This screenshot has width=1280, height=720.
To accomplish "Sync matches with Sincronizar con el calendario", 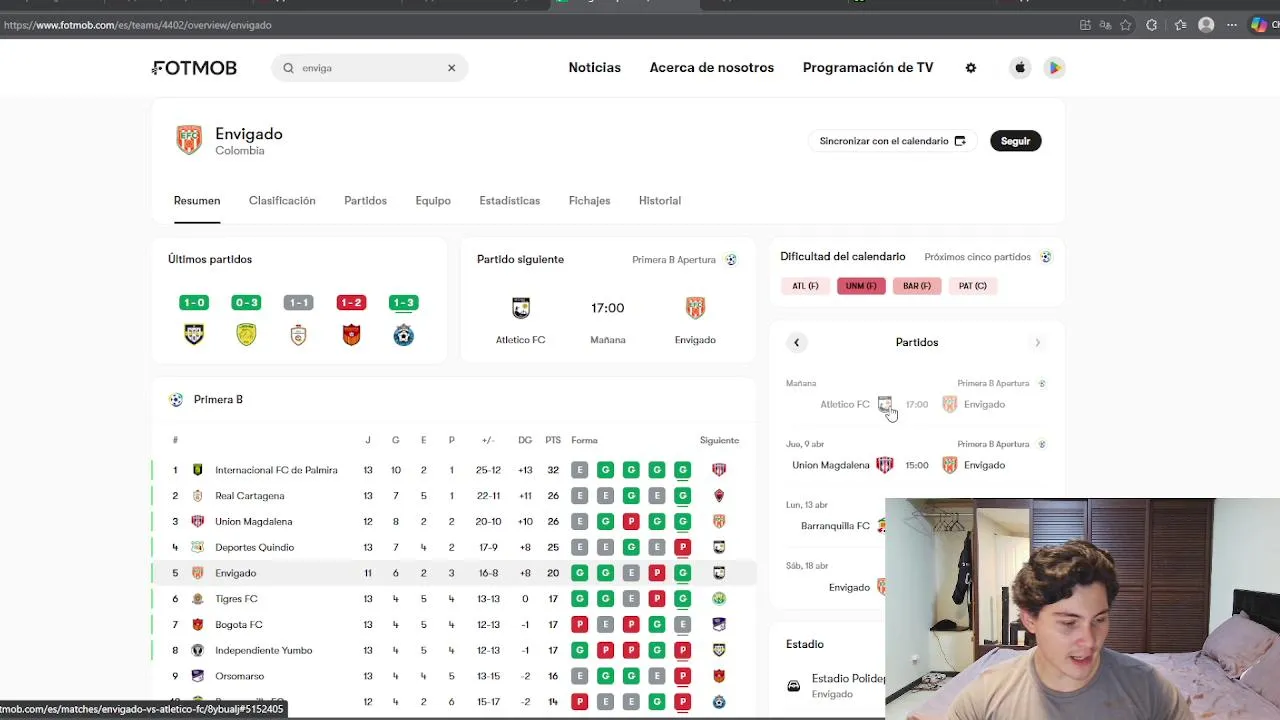I will tap(892, 141).
